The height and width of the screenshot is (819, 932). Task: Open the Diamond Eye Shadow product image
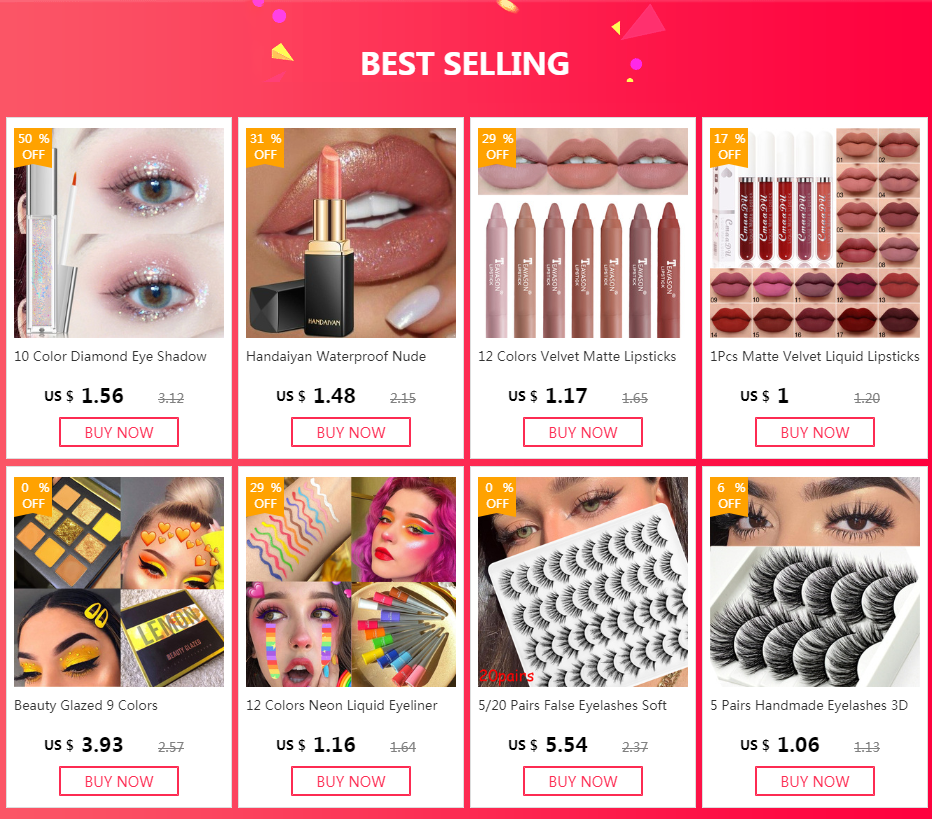click(119, 233)
